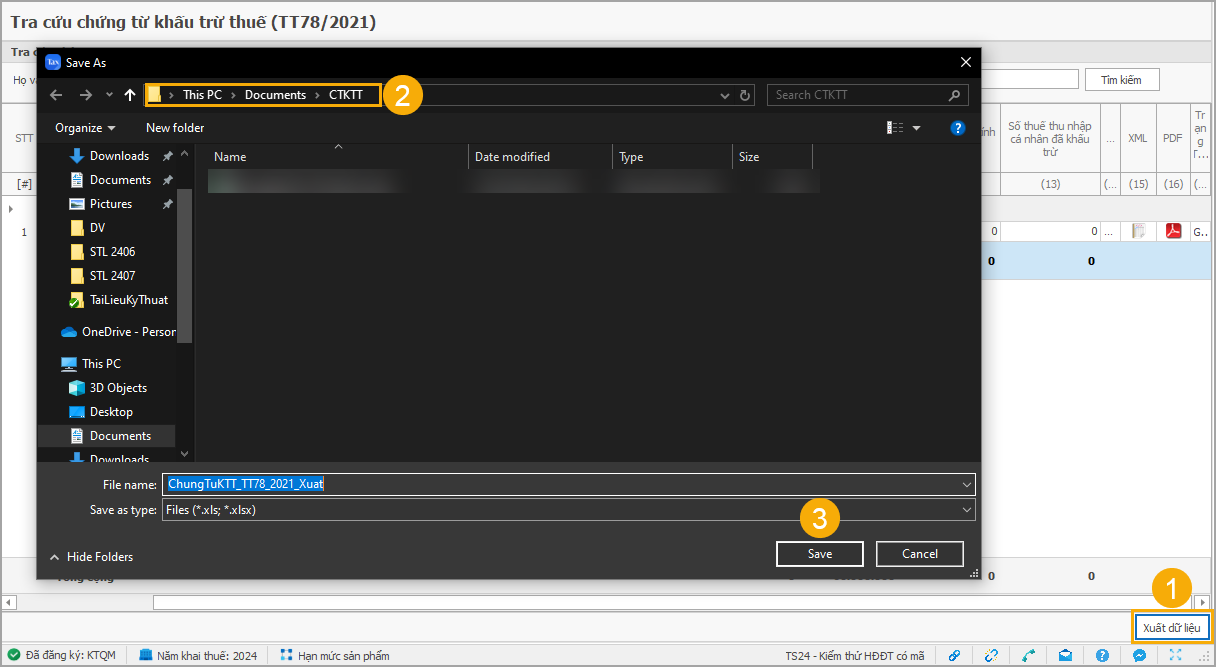The height and width of the screenshot is (667, 1216).
Task: Click the XML column header
Action: 1138,138
